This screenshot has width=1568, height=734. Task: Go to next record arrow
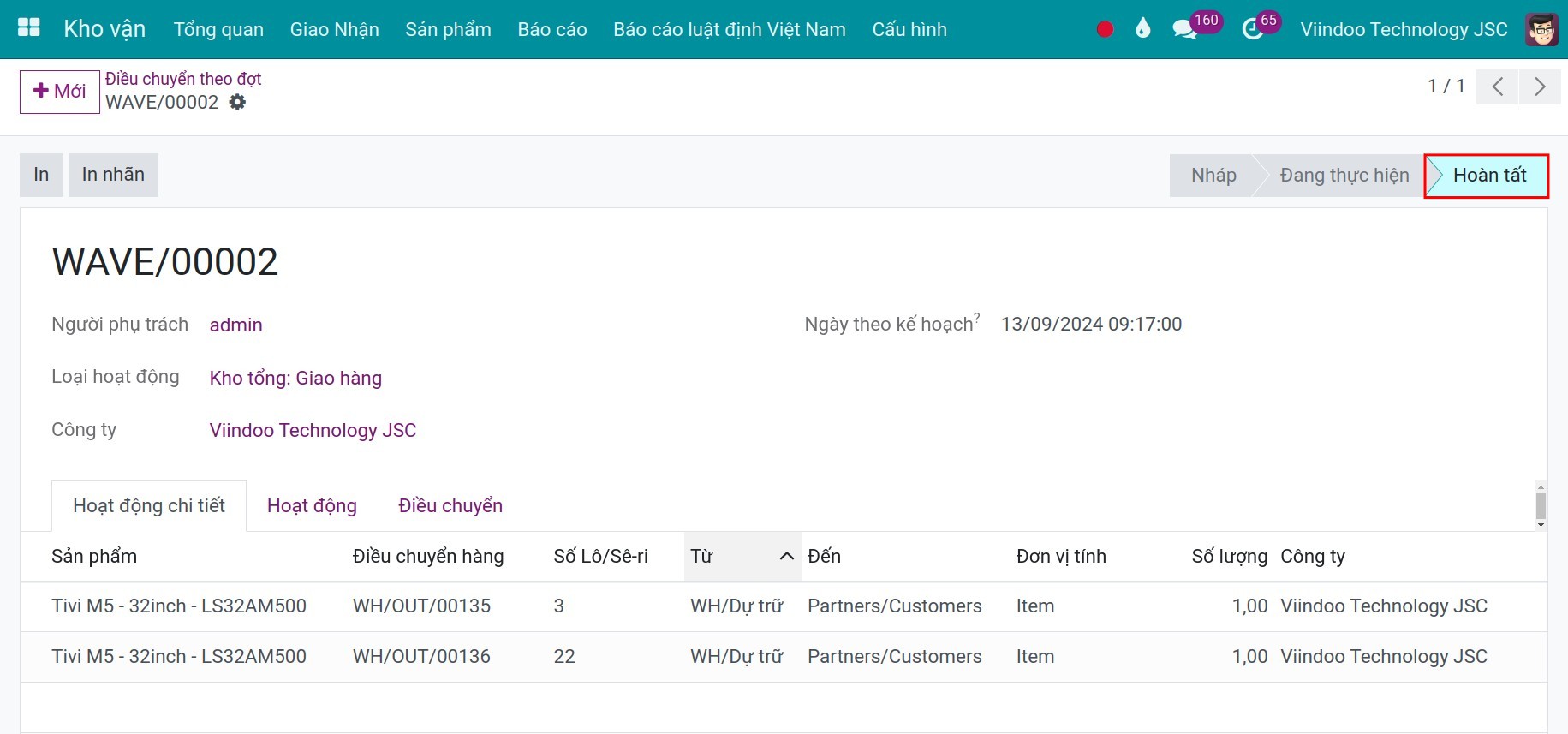click(1540, 87)
